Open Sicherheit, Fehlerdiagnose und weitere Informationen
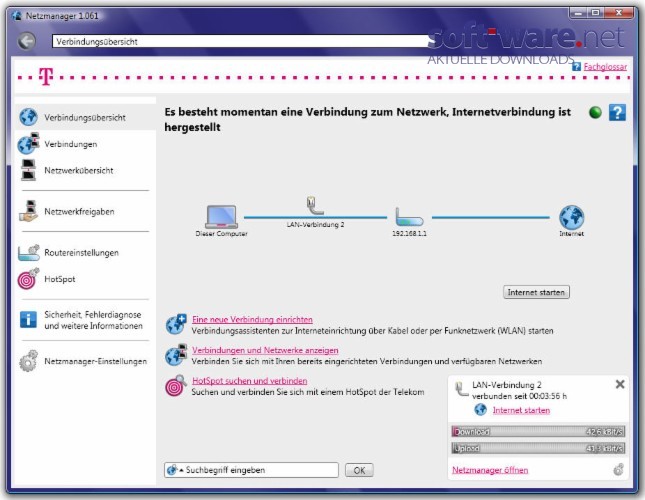 tap(85, 320)
